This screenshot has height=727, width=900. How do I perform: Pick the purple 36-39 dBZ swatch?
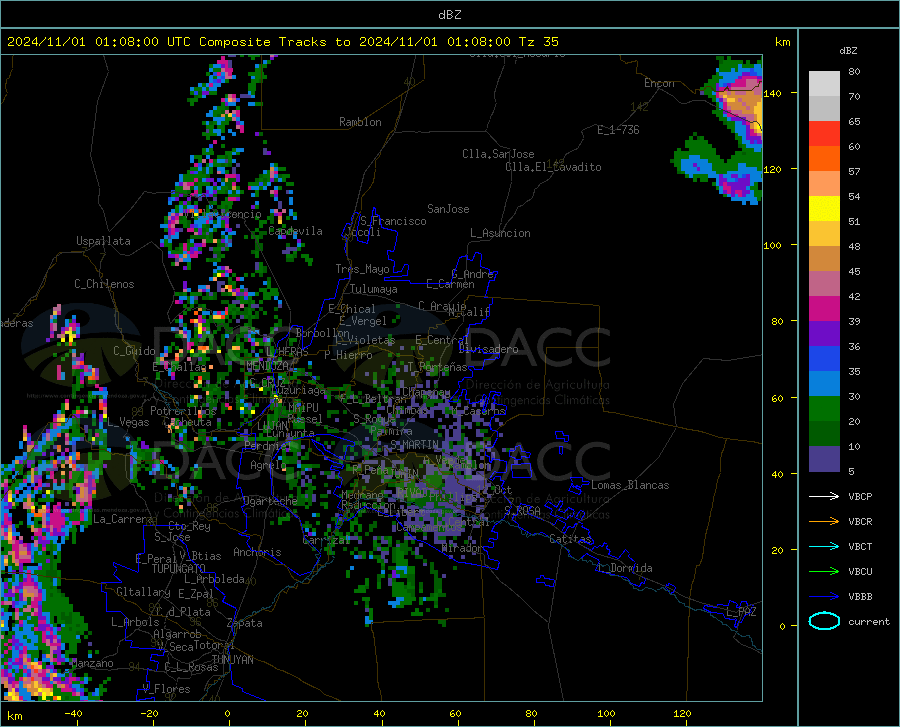click(x=824, y=333)
